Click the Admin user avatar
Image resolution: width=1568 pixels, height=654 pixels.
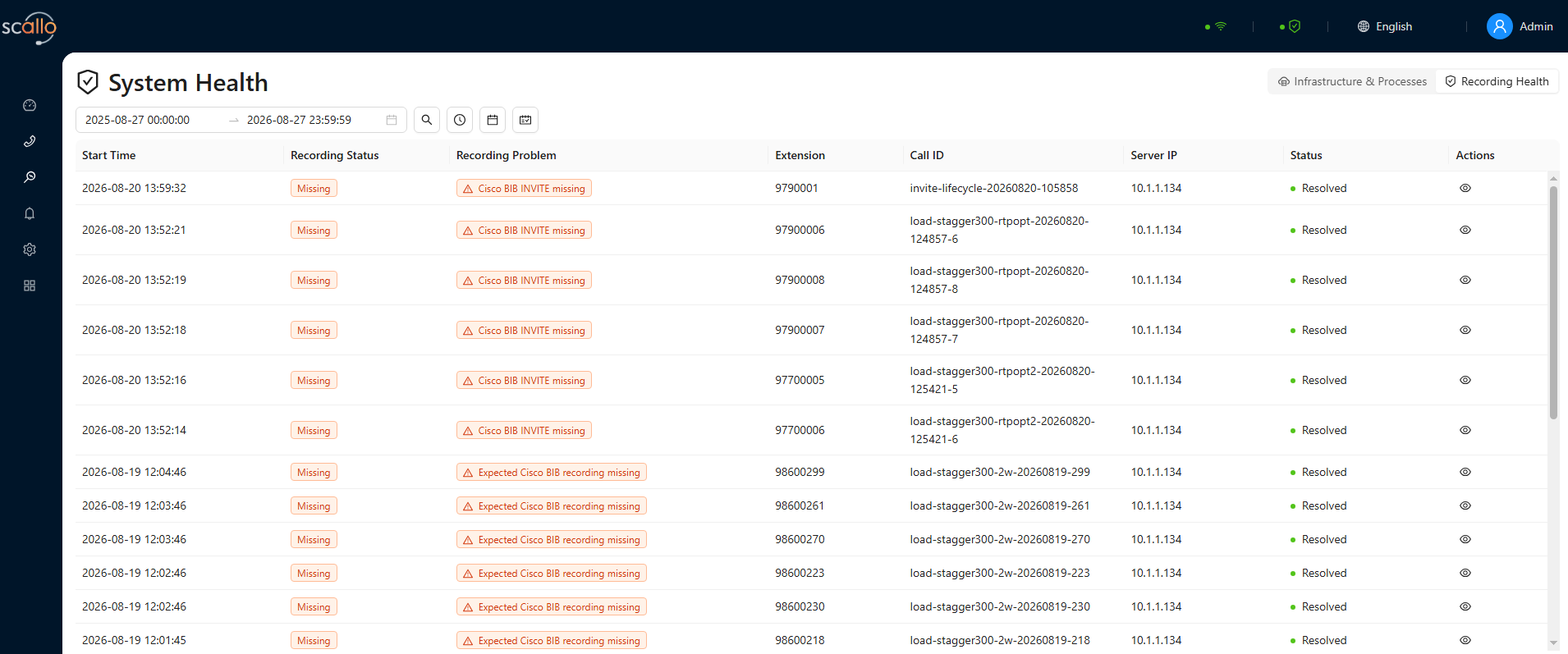click(1500, 26)
